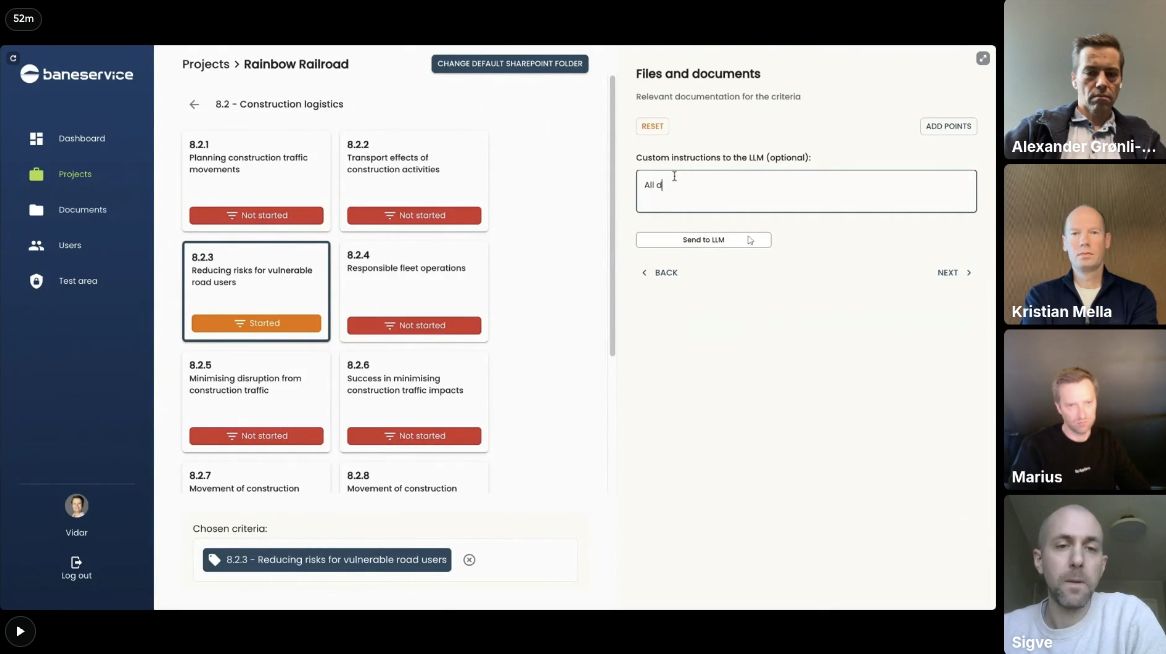
Task: Open the 8.2.7 Movement of construction card
Action: tap(257, 478)
